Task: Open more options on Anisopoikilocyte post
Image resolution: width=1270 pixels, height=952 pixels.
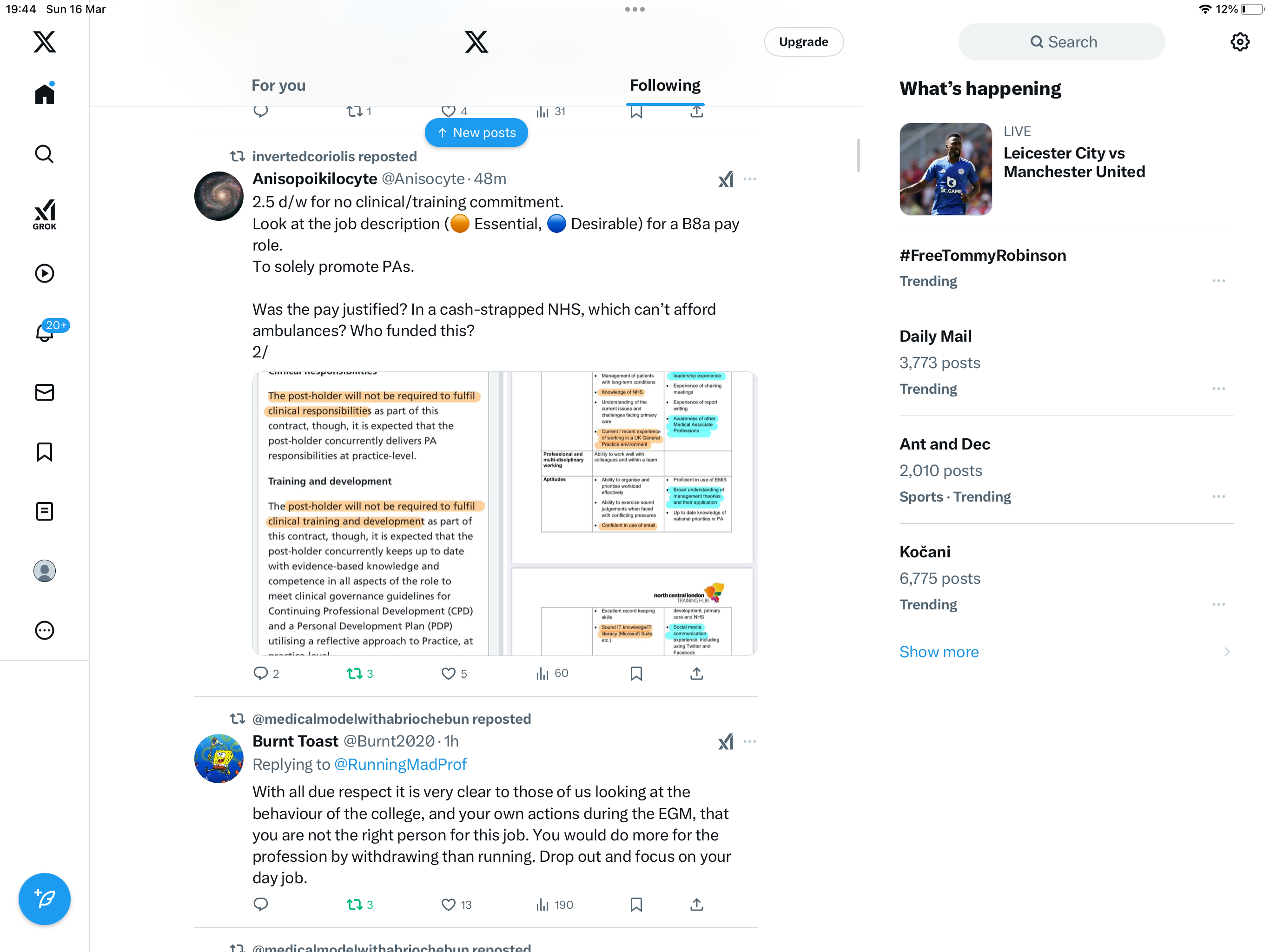Action: (x=750, y=179)
